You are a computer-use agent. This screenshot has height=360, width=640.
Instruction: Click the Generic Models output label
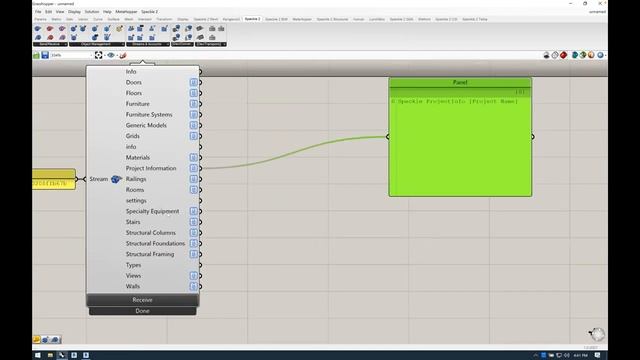click(x=146, y=125)
